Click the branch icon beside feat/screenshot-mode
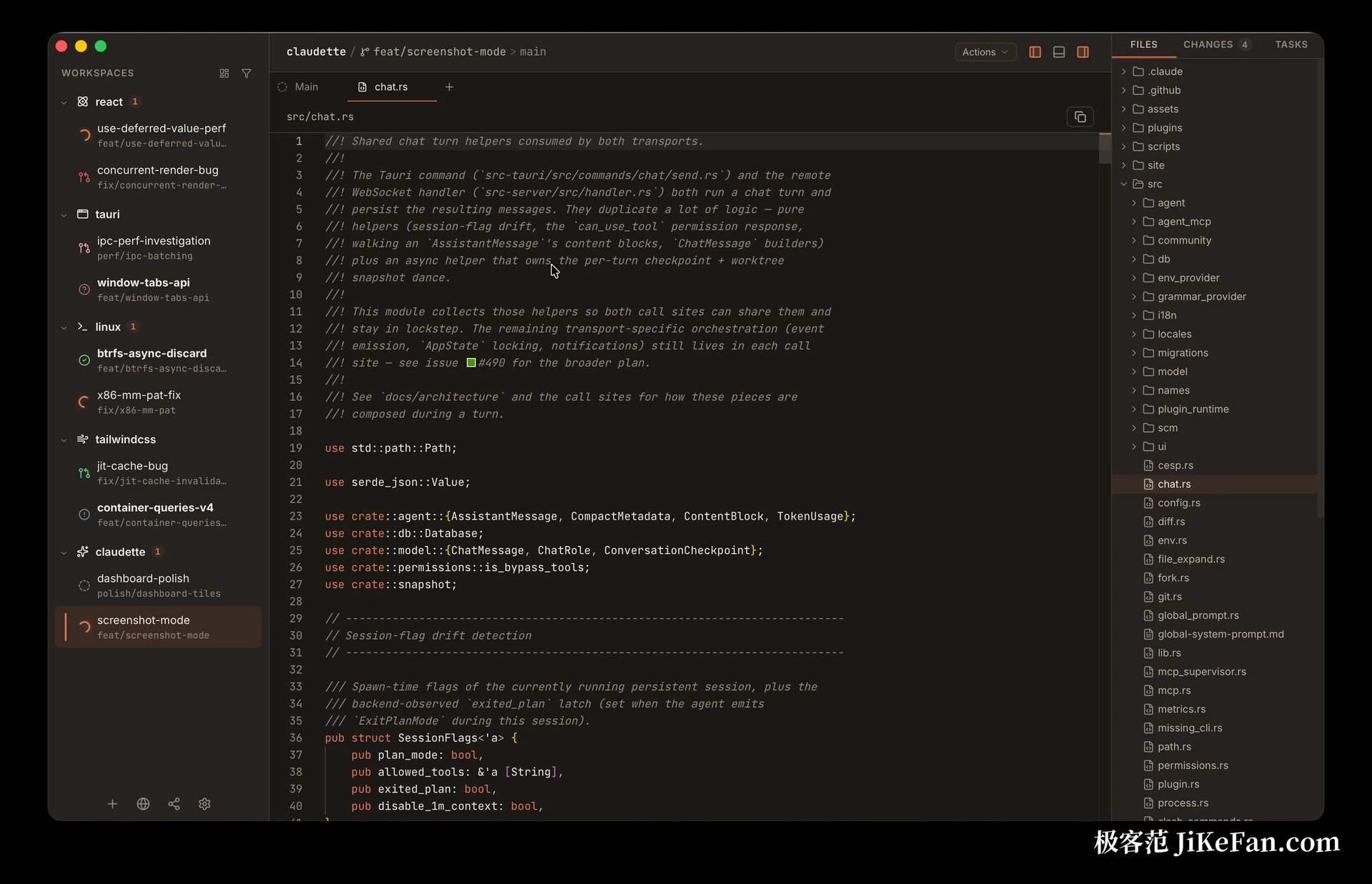The width and height of the screenshot is (1372, 884). [x=365, y=52]
